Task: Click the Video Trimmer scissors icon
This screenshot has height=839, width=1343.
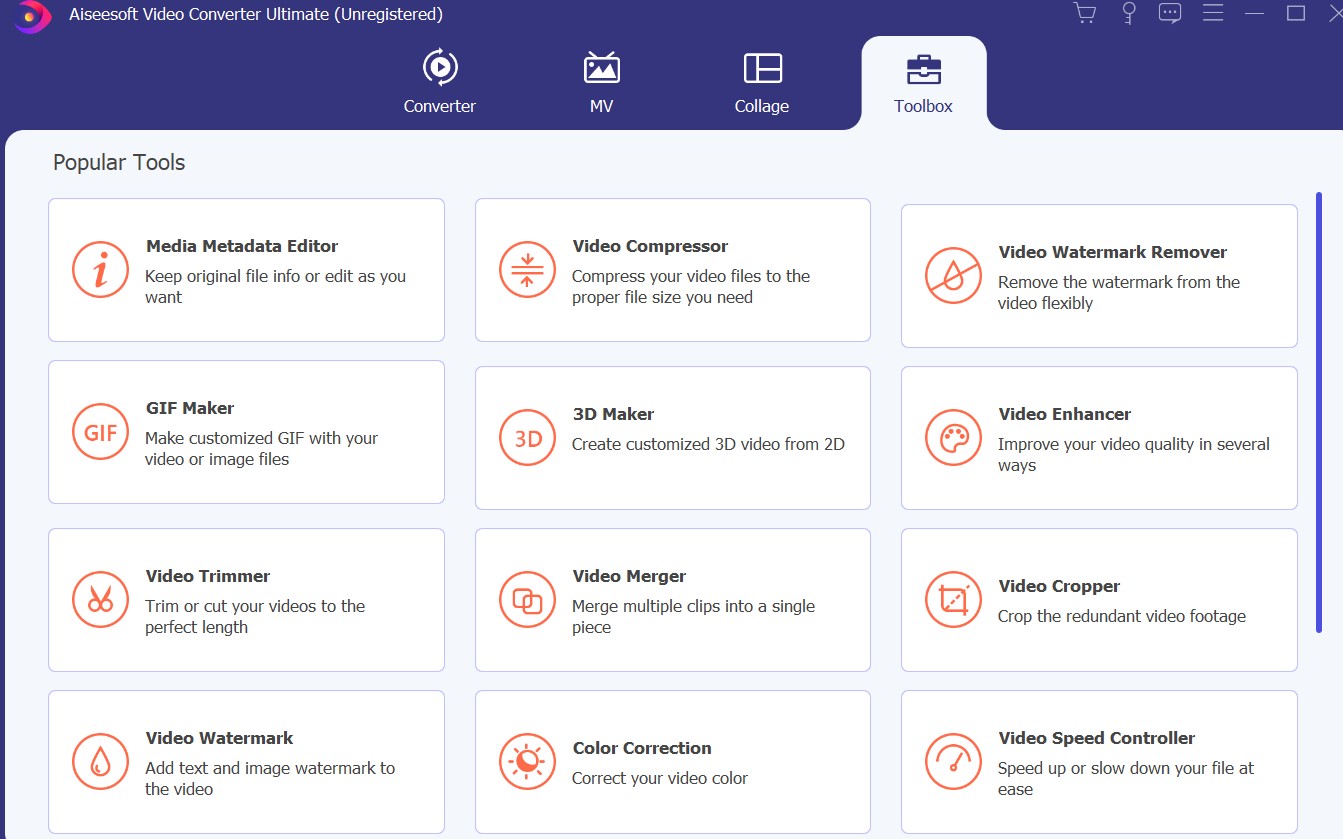Action: tap(100, 599)
